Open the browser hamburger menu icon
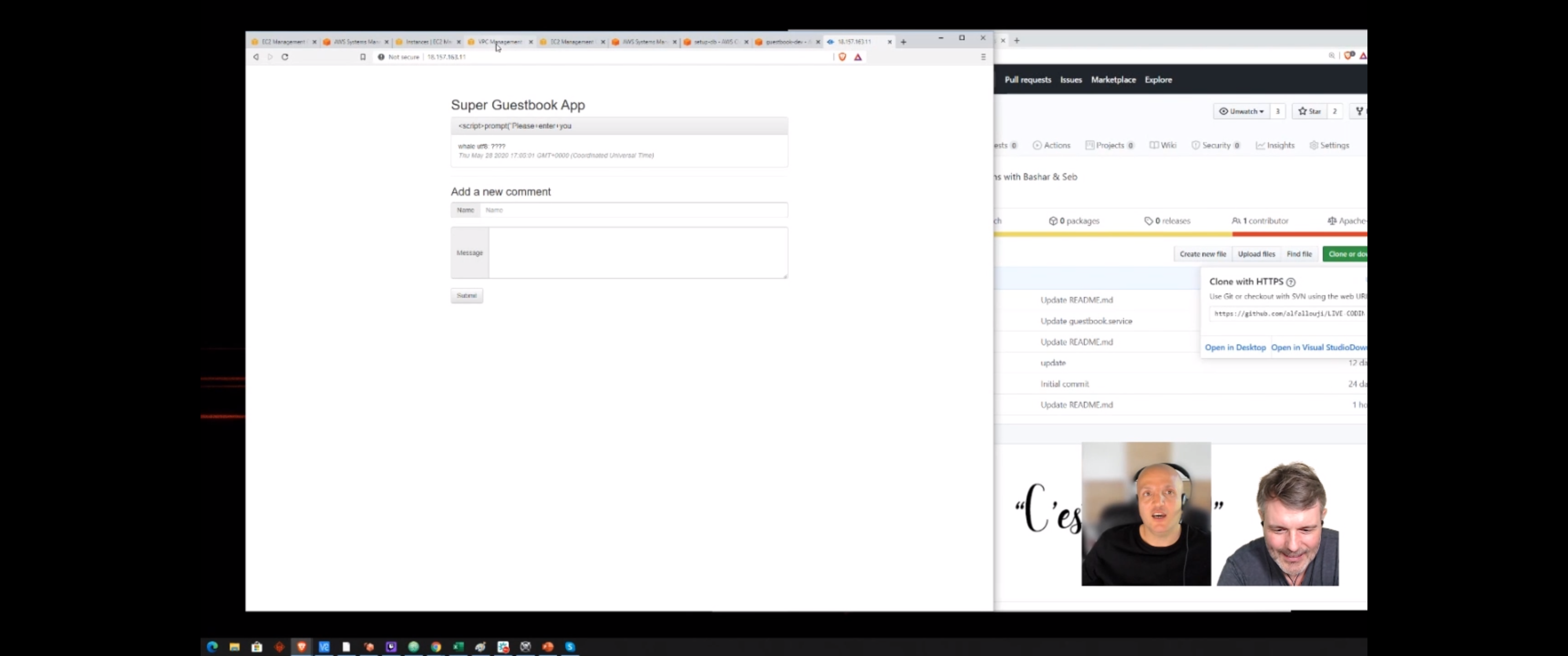1568x656 pixels. (983, 56)
